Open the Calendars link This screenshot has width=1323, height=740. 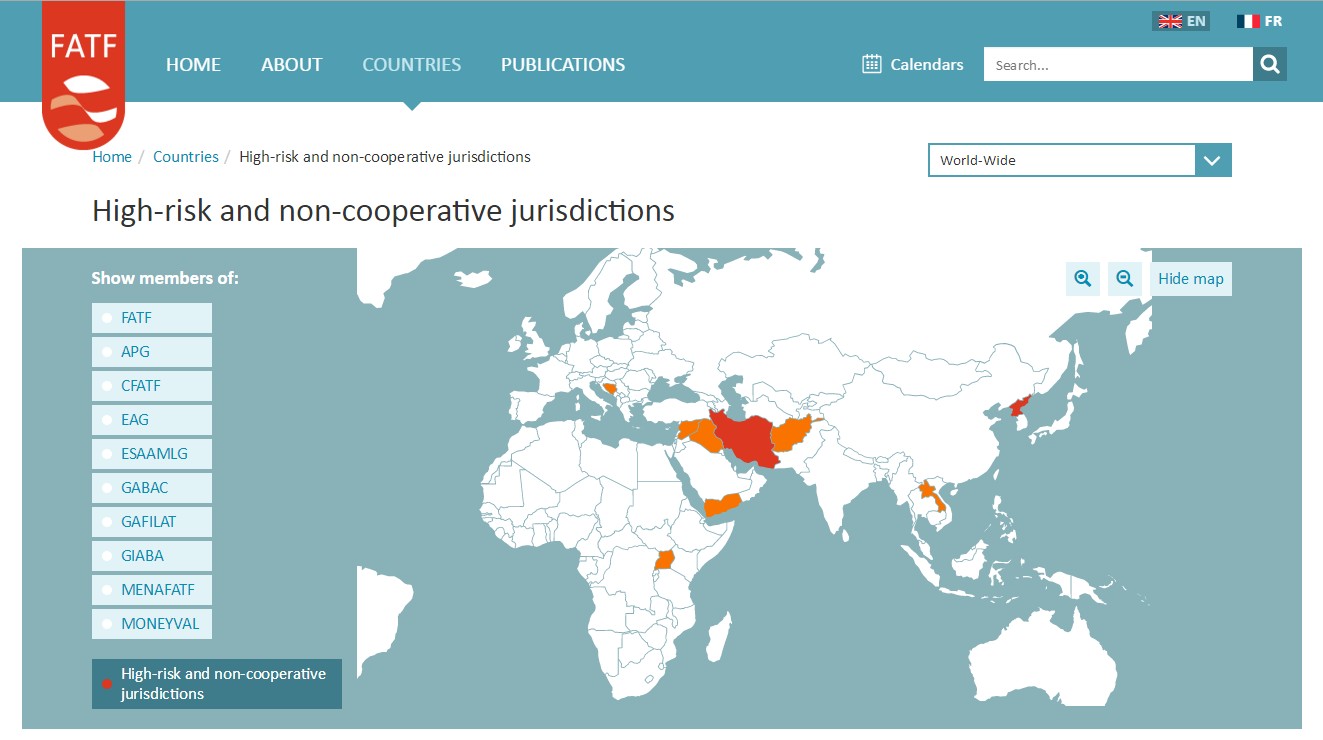click(x=913, y=64)
